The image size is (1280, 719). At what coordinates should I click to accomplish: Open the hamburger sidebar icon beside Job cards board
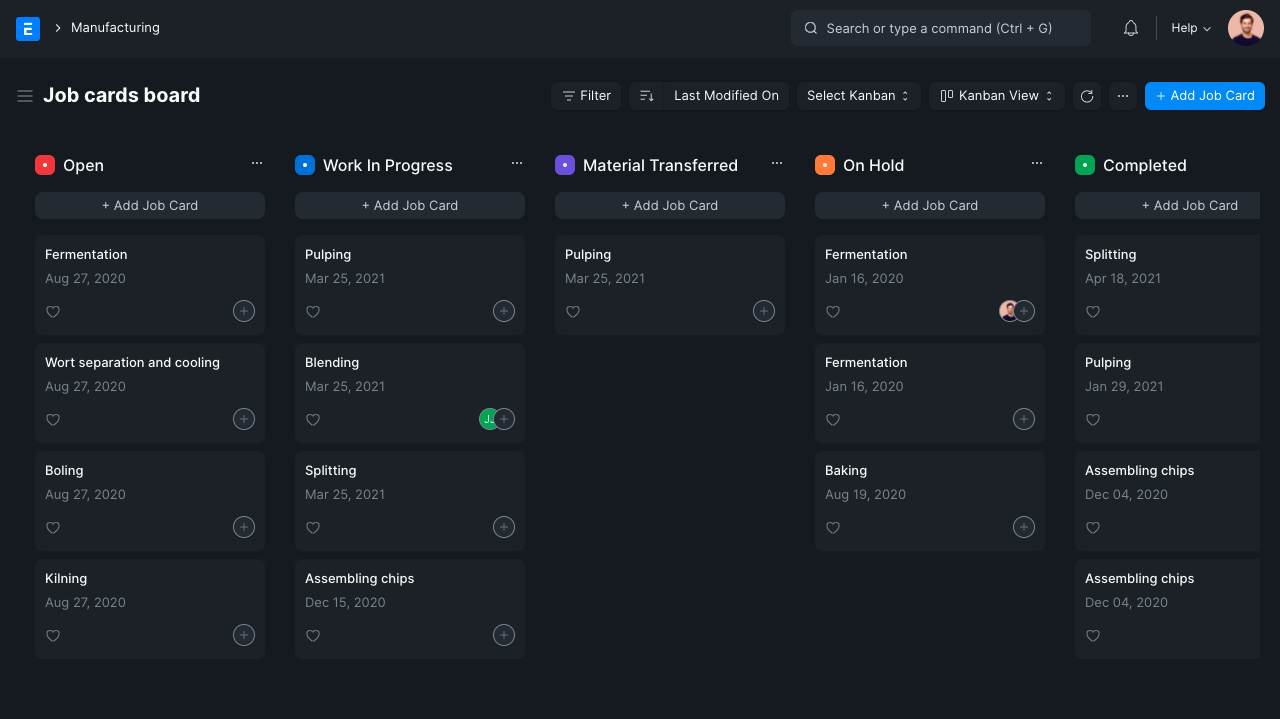coord(25,95)
